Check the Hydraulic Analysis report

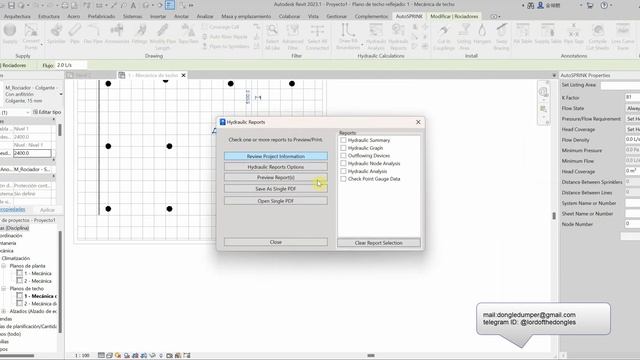pos(343,171)
